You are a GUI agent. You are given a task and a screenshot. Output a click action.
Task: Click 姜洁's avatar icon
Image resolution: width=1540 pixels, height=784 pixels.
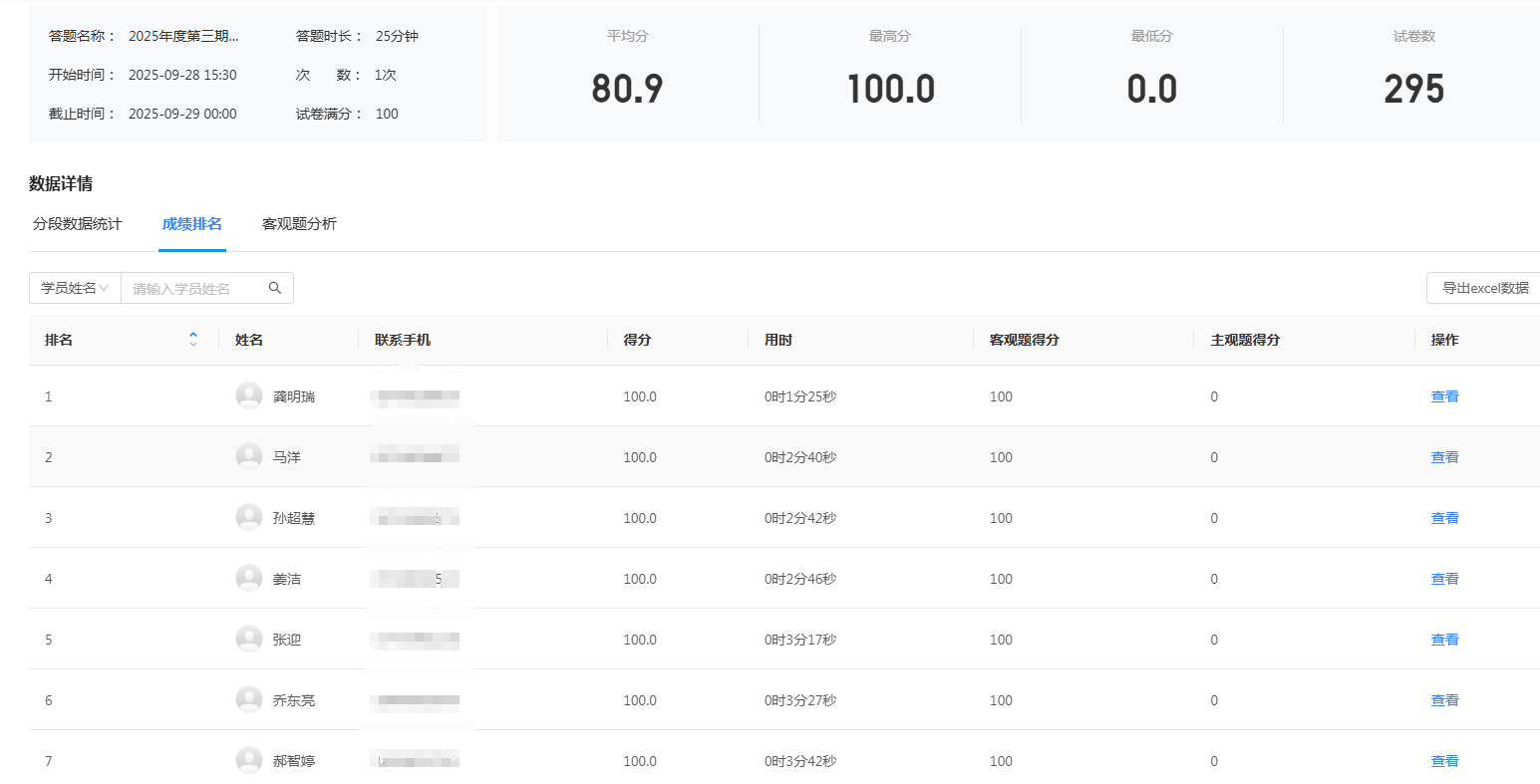click(x=249, y=578)
